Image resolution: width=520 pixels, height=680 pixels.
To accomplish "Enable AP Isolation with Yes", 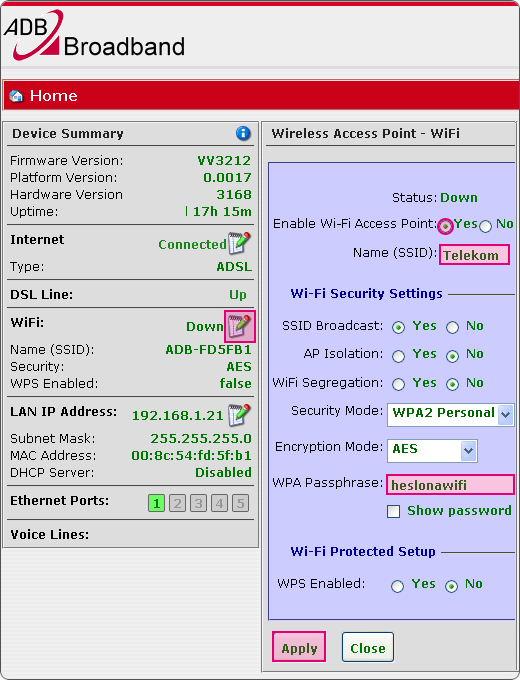I will pyautogui.click(x=398, y=356).
